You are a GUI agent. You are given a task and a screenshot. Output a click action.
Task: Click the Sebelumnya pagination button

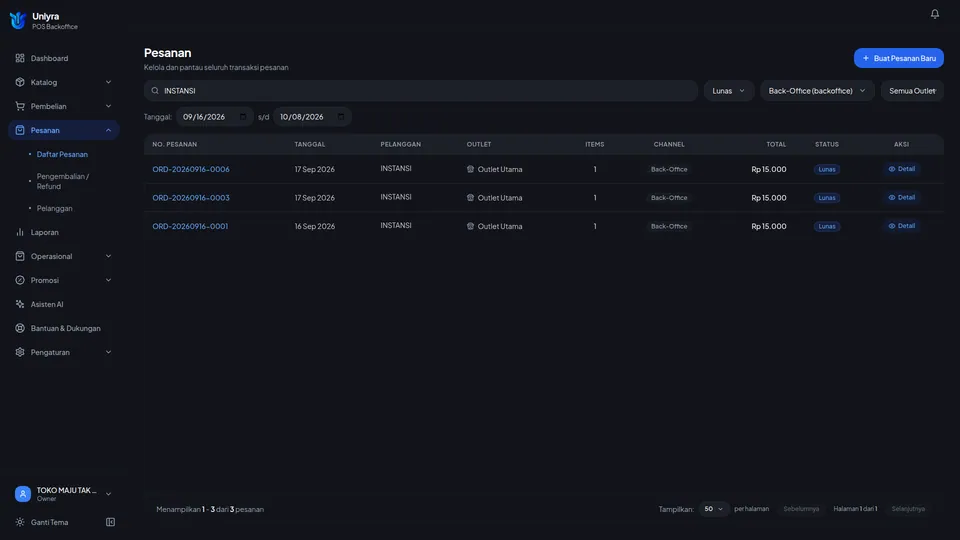point(801,509)
